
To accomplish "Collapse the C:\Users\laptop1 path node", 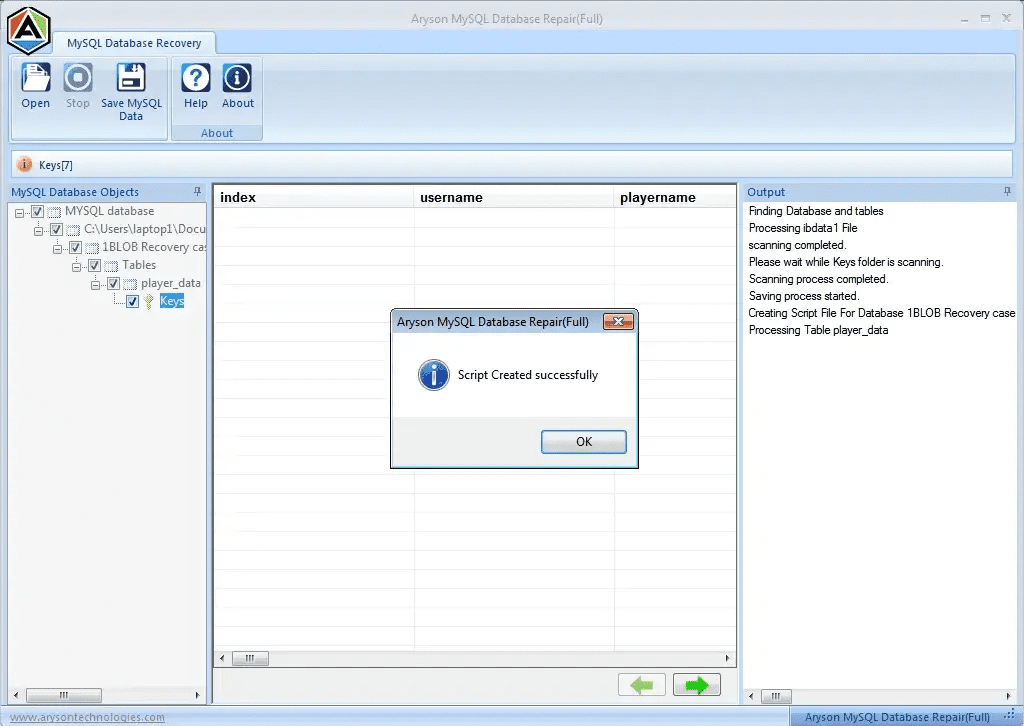I will tap(39, 230).
